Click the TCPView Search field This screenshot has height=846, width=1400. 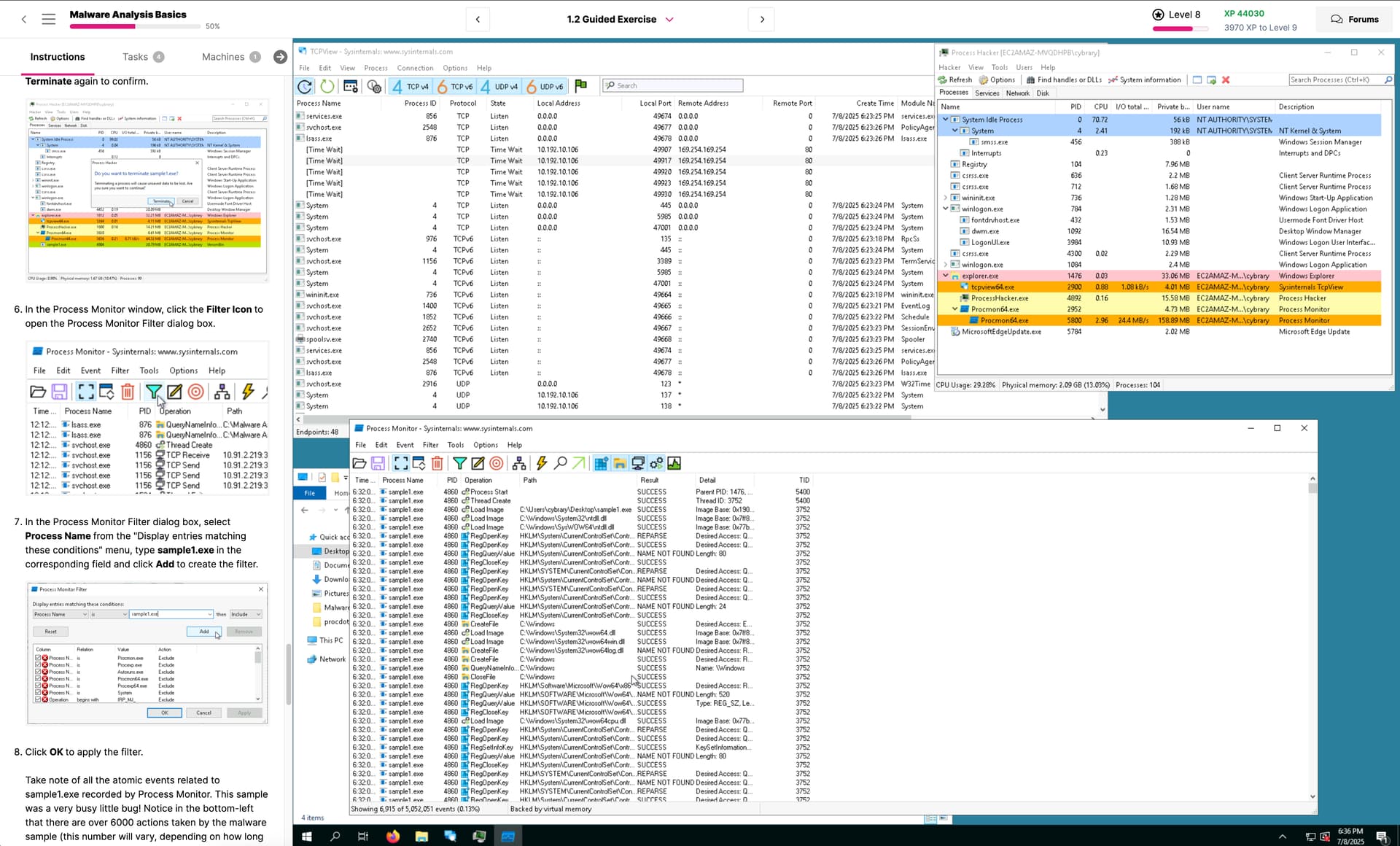point(673,85)
